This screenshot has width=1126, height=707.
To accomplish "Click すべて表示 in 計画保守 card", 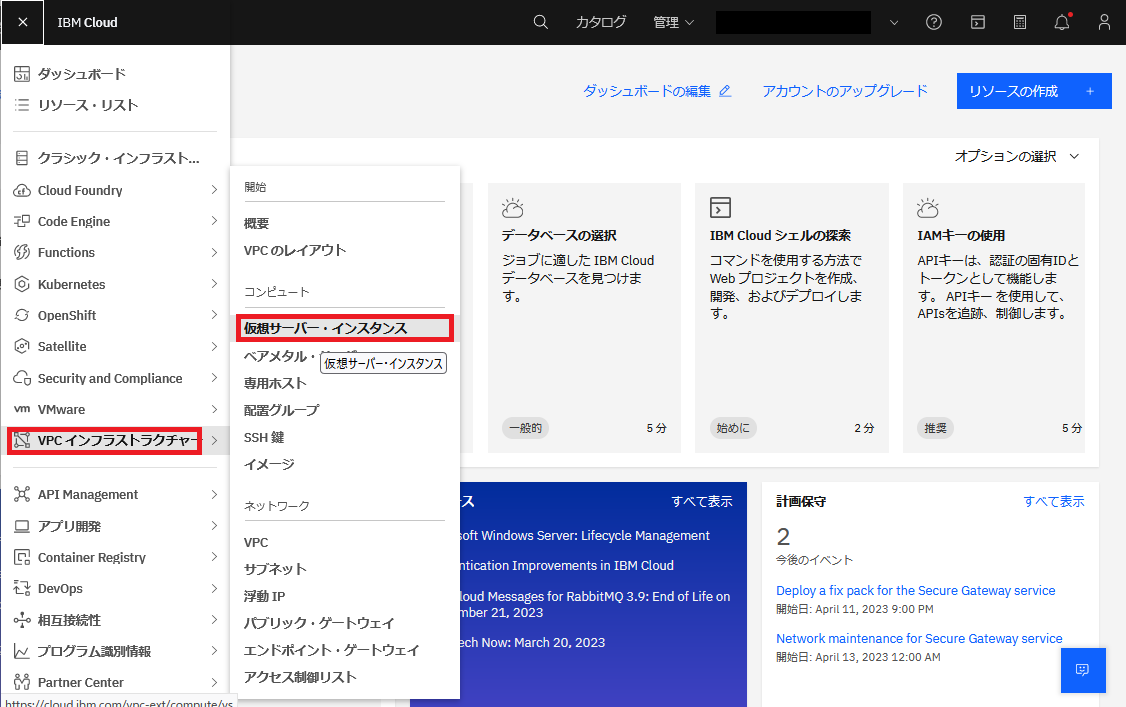I will click(1054, 501).
